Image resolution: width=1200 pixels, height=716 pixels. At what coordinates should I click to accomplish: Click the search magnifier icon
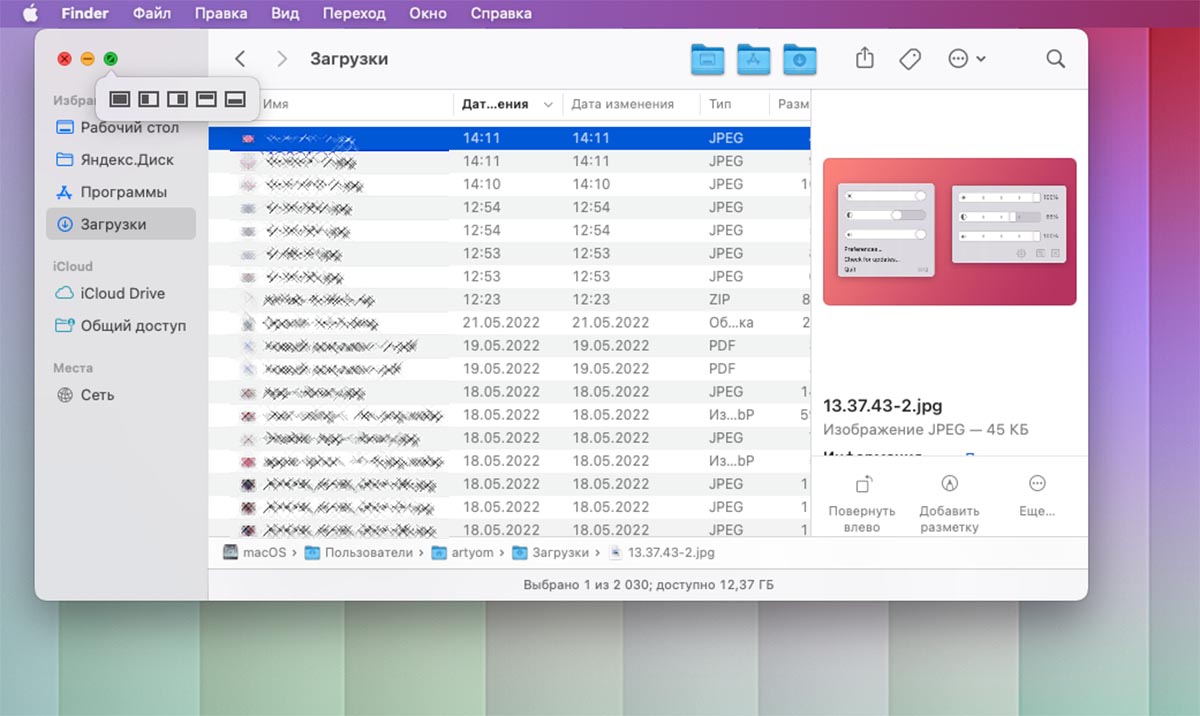pyautogui.click(x=1055, y=59)
